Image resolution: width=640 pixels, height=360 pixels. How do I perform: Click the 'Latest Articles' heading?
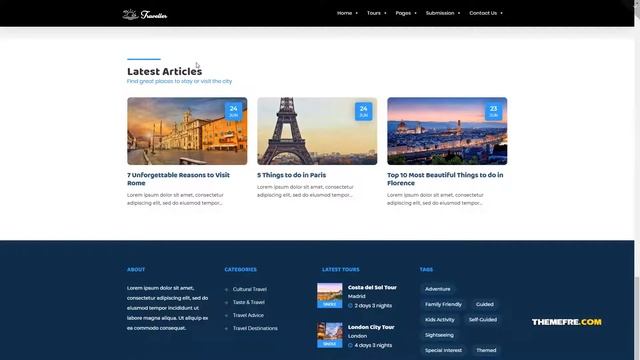click(164, 71)
